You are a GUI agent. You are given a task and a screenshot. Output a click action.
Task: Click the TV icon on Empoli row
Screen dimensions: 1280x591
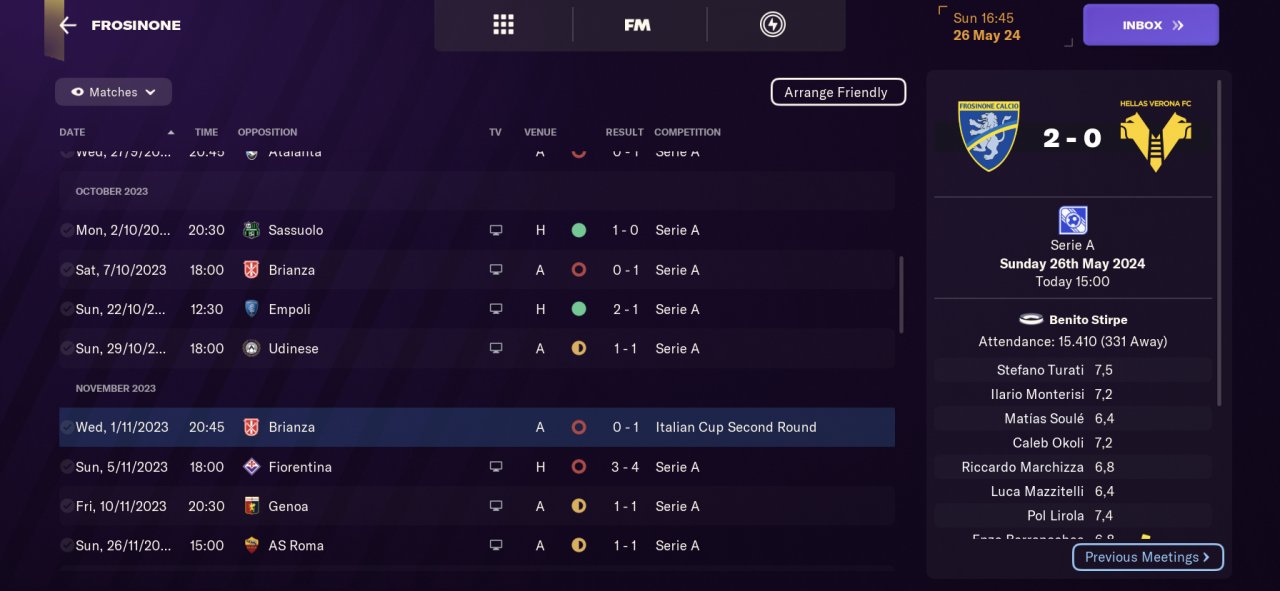pos(495,309)
